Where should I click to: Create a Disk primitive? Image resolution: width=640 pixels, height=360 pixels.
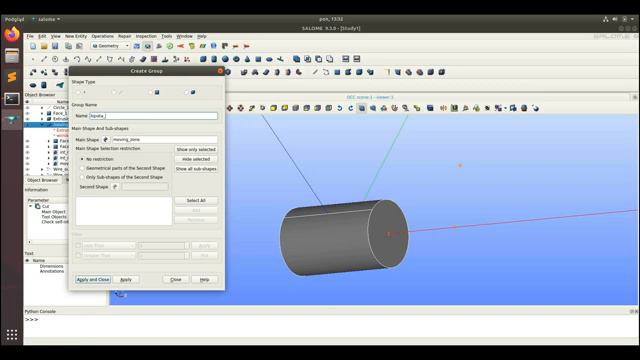269,59
